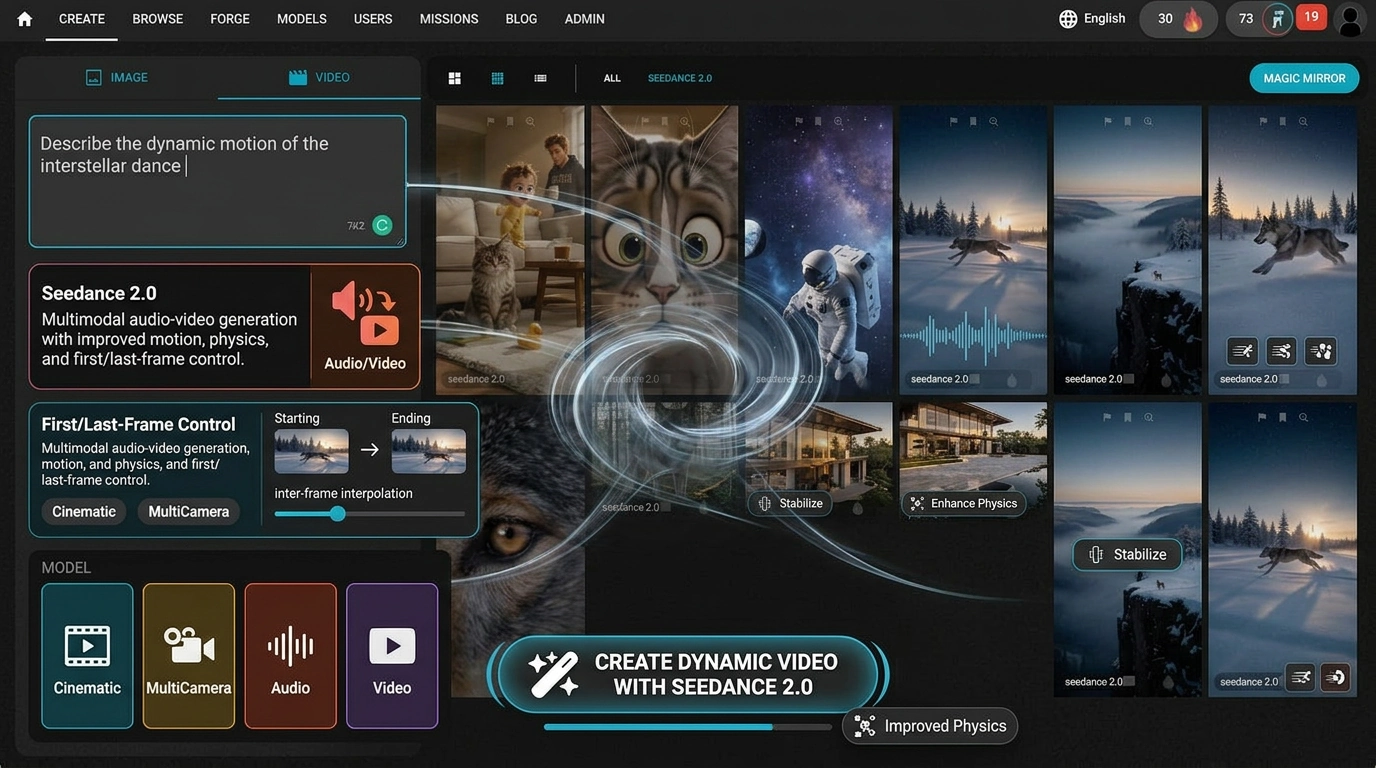The image size is (1376, 768).
Task: Click water drop icon on wolf waveform thumbnail
Action: point(1012,381)
